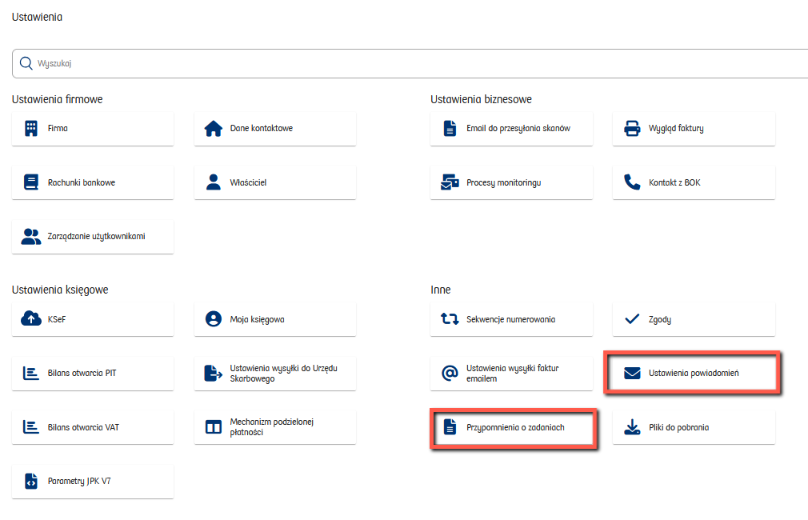Open Procesy monitoringu settings
The width and height of the screenshot is (808, 520).
click(x=512, y=182)
